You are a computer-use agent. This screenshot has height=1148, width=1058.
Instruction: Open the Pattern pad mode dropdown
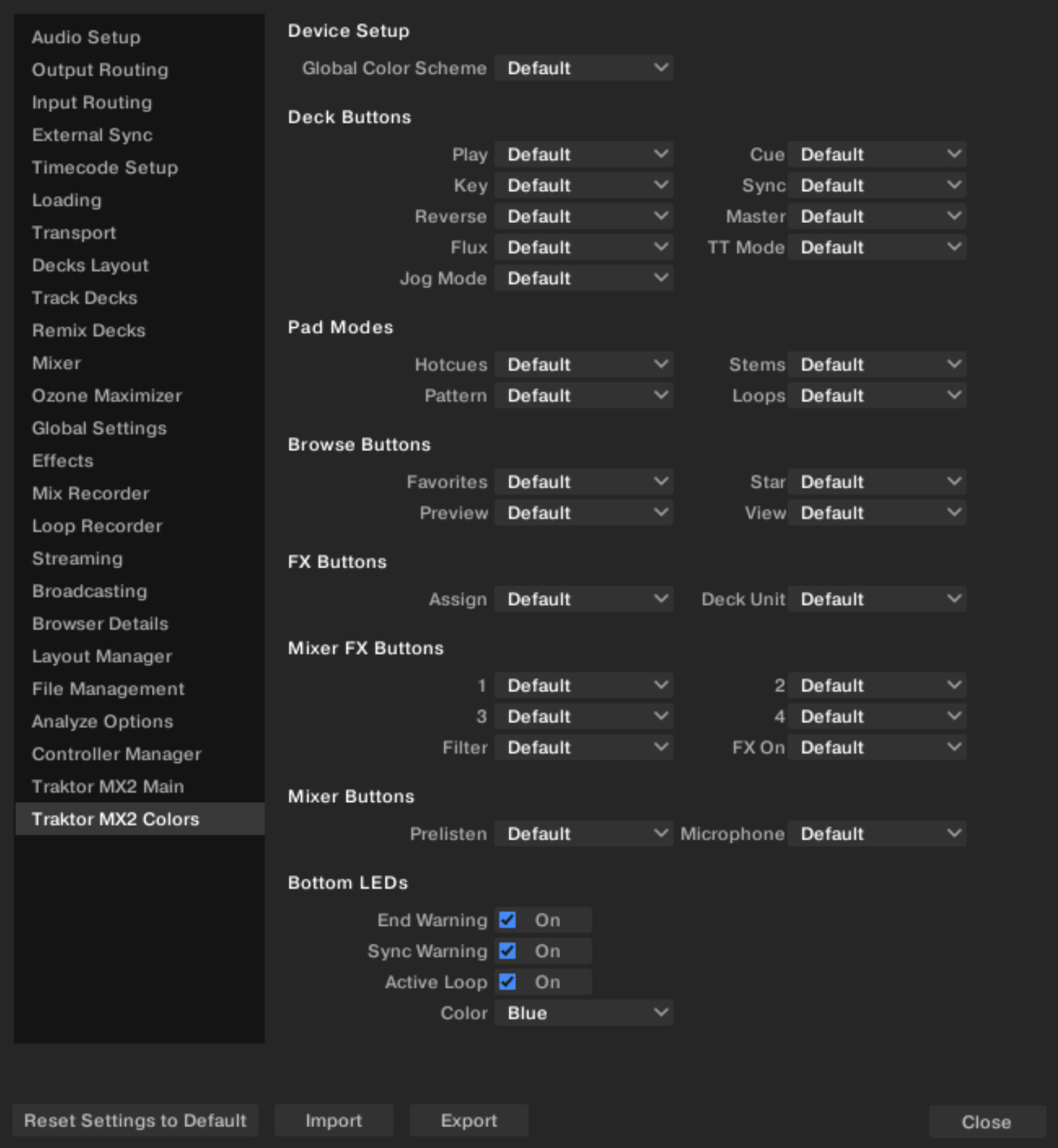point(584,396)
